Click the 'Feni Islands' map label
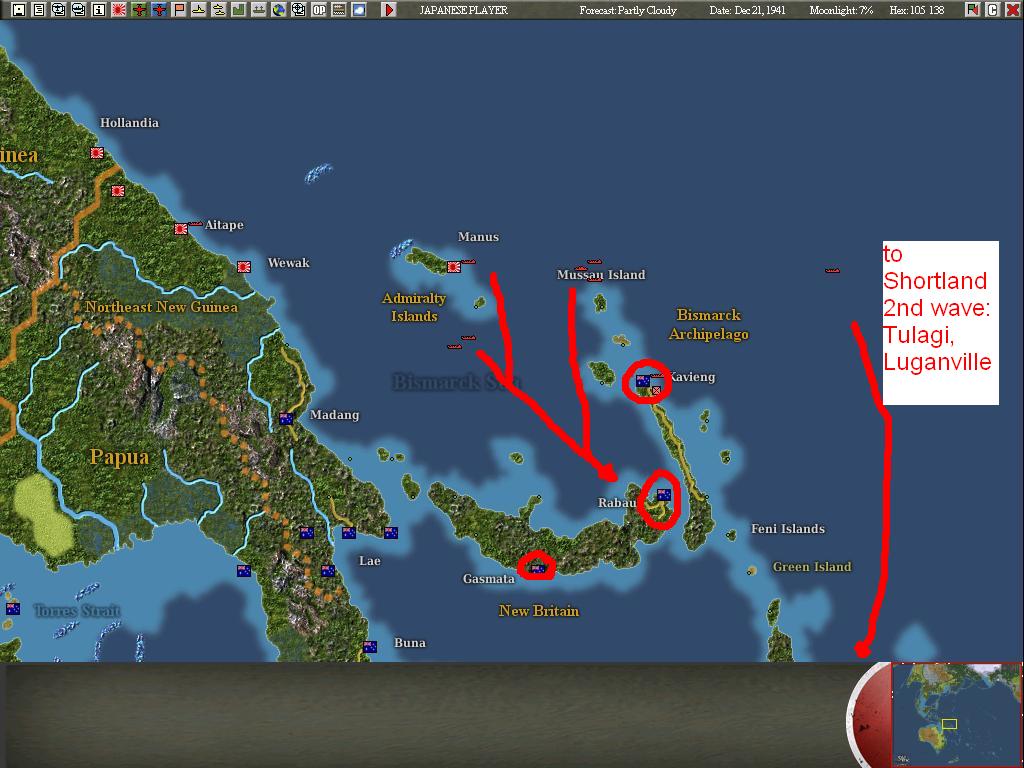The image size is (1024, 768). (788, 528)
